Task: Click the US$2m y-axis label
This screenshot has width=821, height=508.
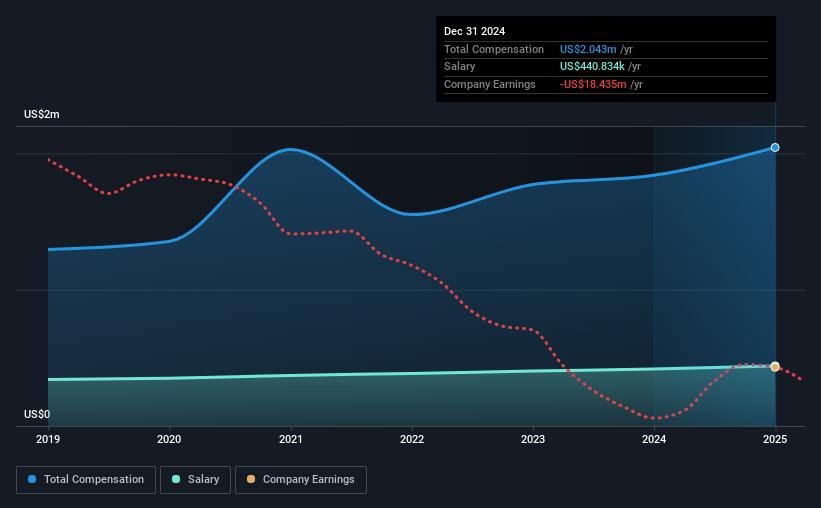Action: [42, 114]
